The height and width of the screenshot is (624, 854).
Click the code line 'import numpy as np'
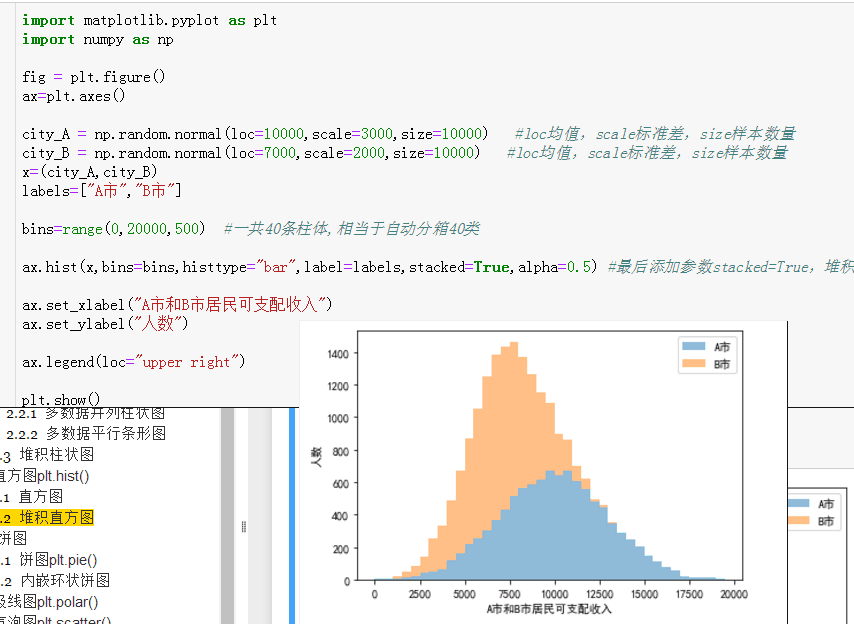point(98,40)
